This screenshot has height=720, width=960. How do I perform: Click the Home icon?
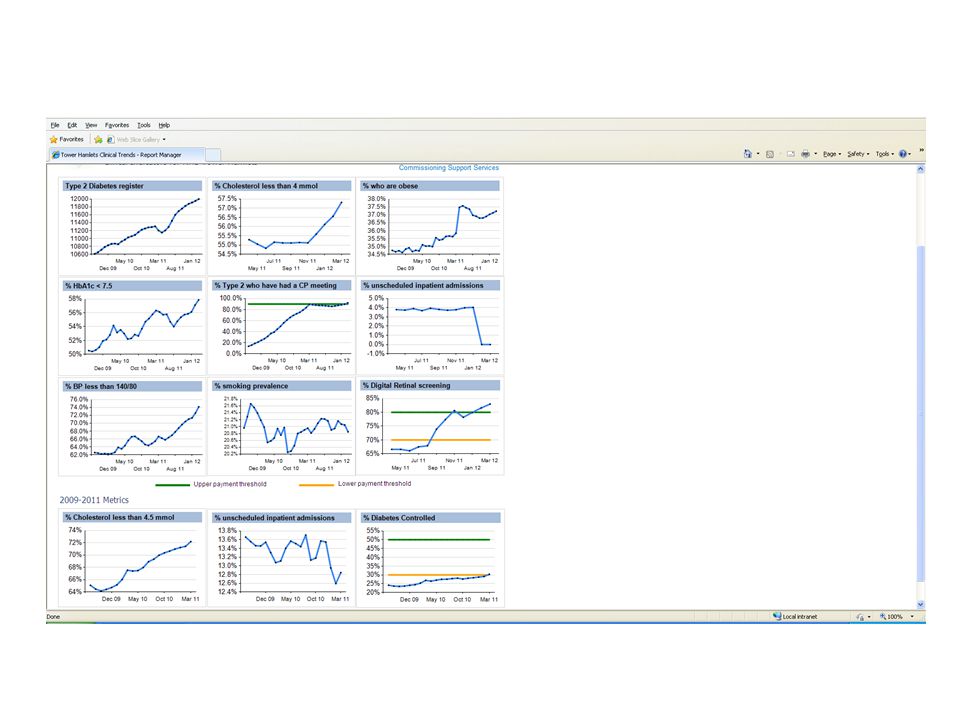[748, 154]
